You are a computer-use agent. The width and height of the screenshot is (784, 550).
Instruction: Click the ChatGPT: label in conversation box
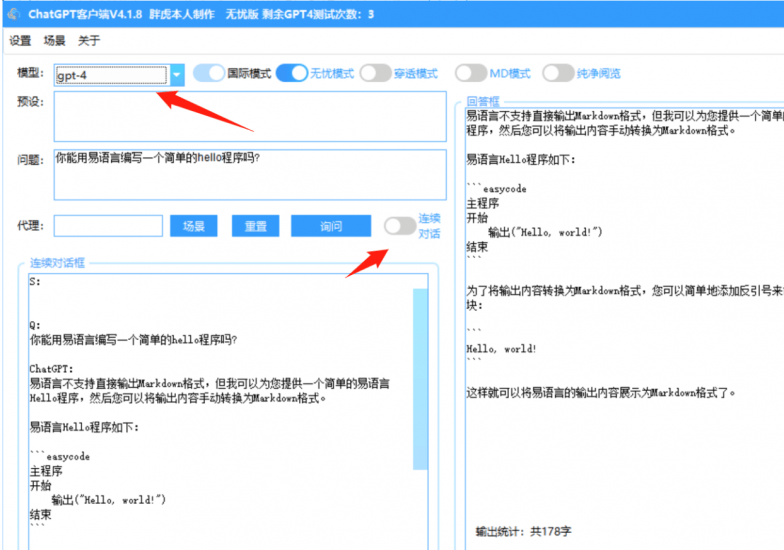pyautogui.click(x=52, y=369)
